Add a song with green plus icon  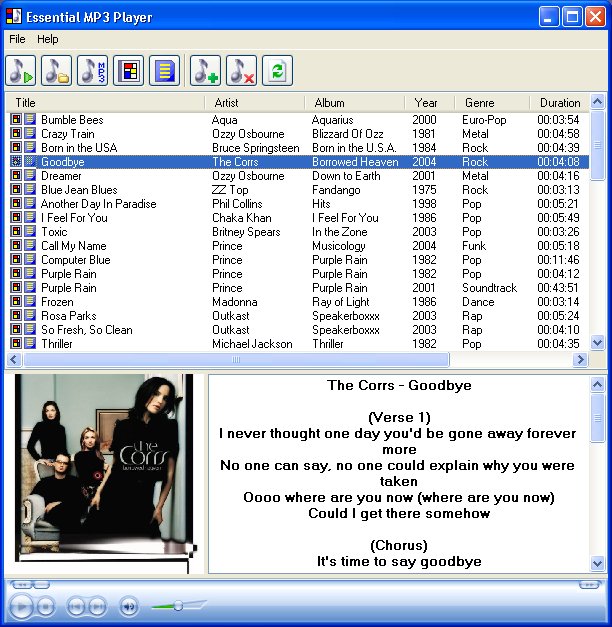point(205,71)
